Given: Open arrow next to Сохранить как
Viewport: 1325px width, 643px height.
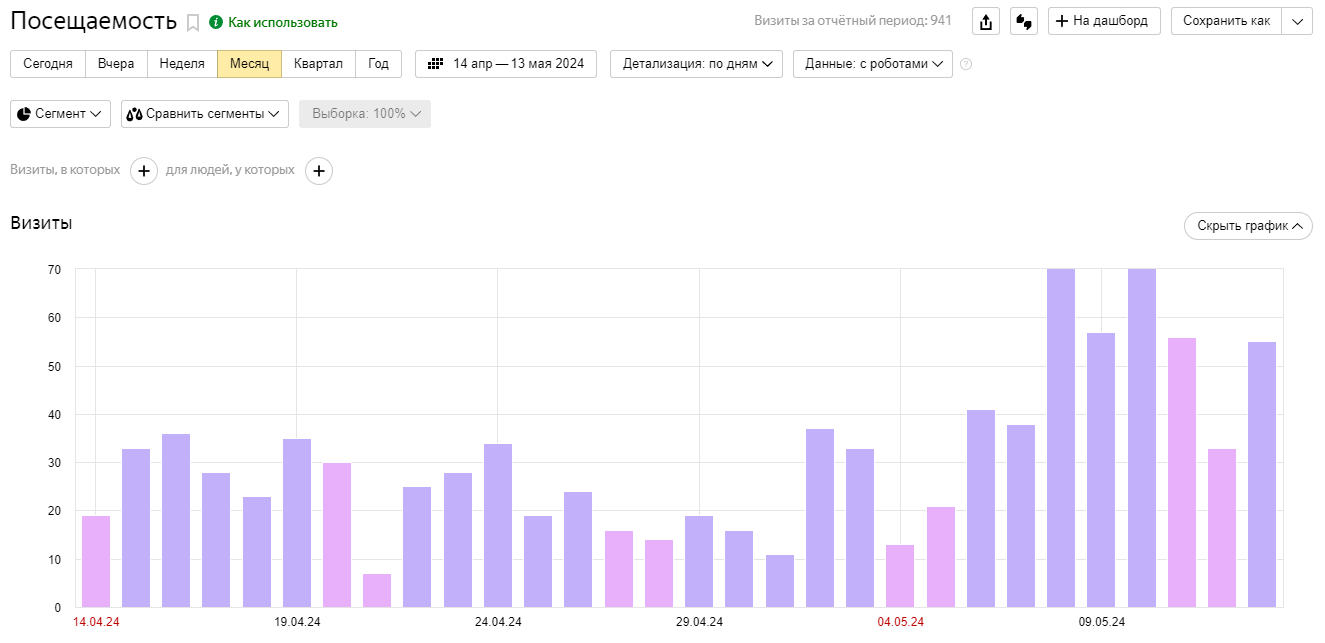Looking at the screenshot, I should click(1297, 21).
